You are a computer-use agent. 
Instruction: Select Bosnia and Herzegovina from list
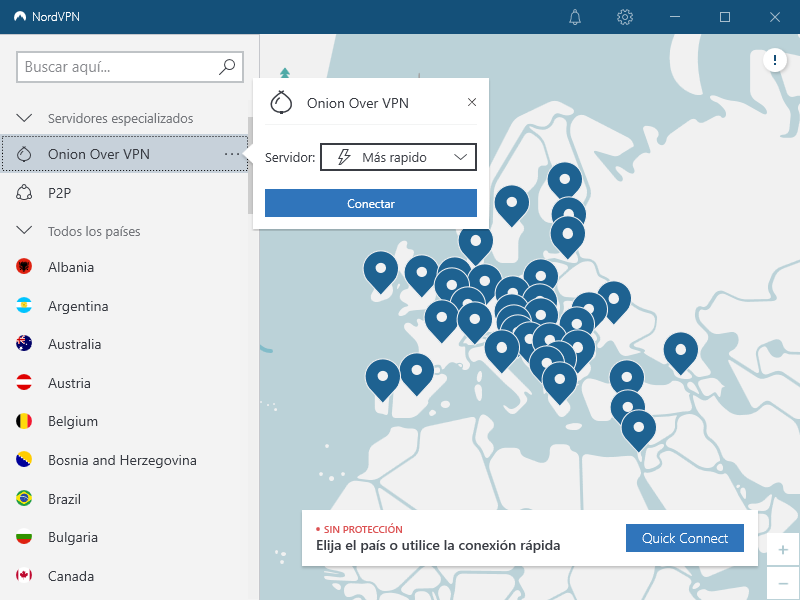(x=124, y=460)
